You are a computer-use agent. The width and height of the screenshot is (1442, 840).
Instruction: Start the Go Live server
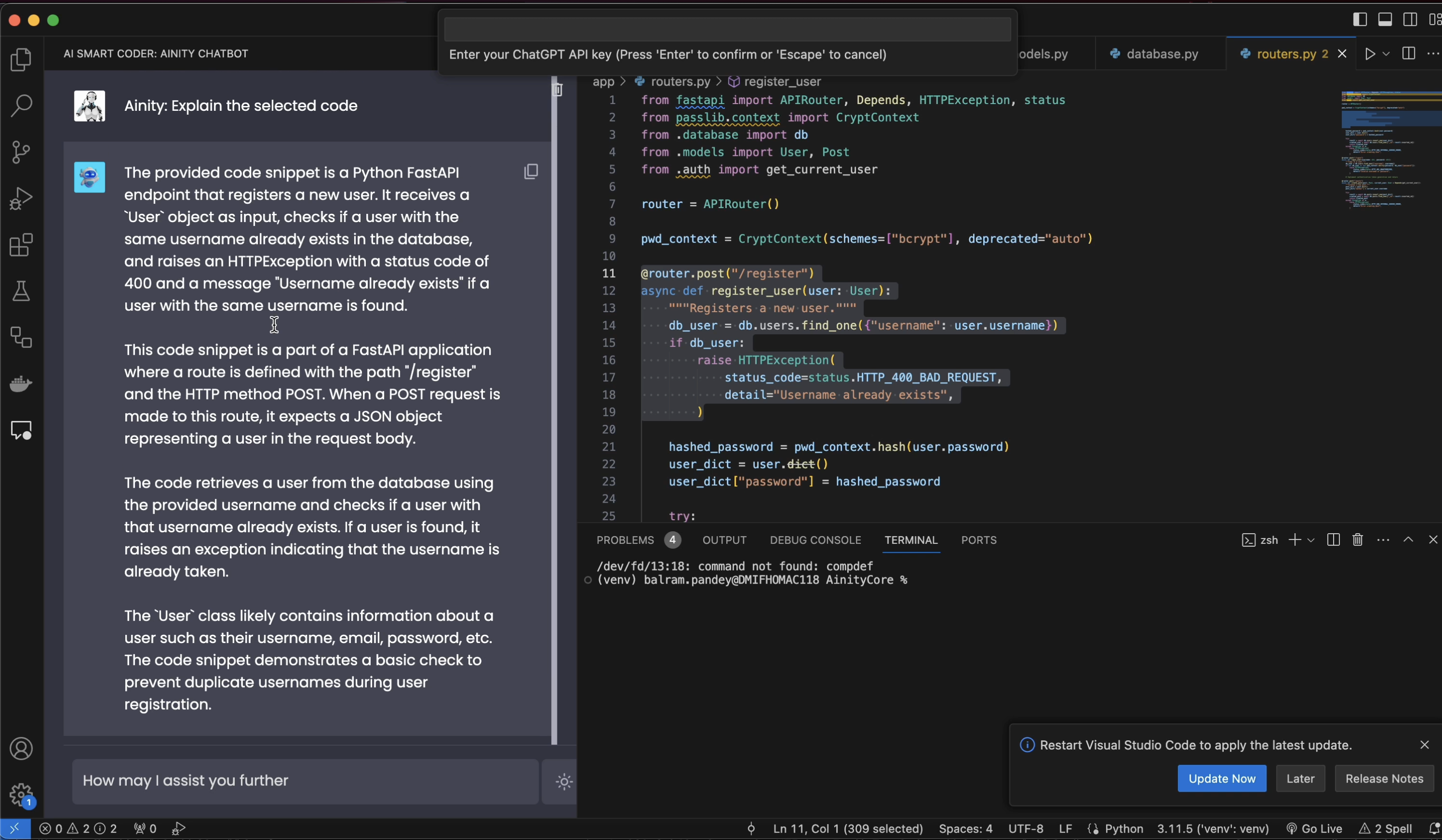pos(1314,828)
